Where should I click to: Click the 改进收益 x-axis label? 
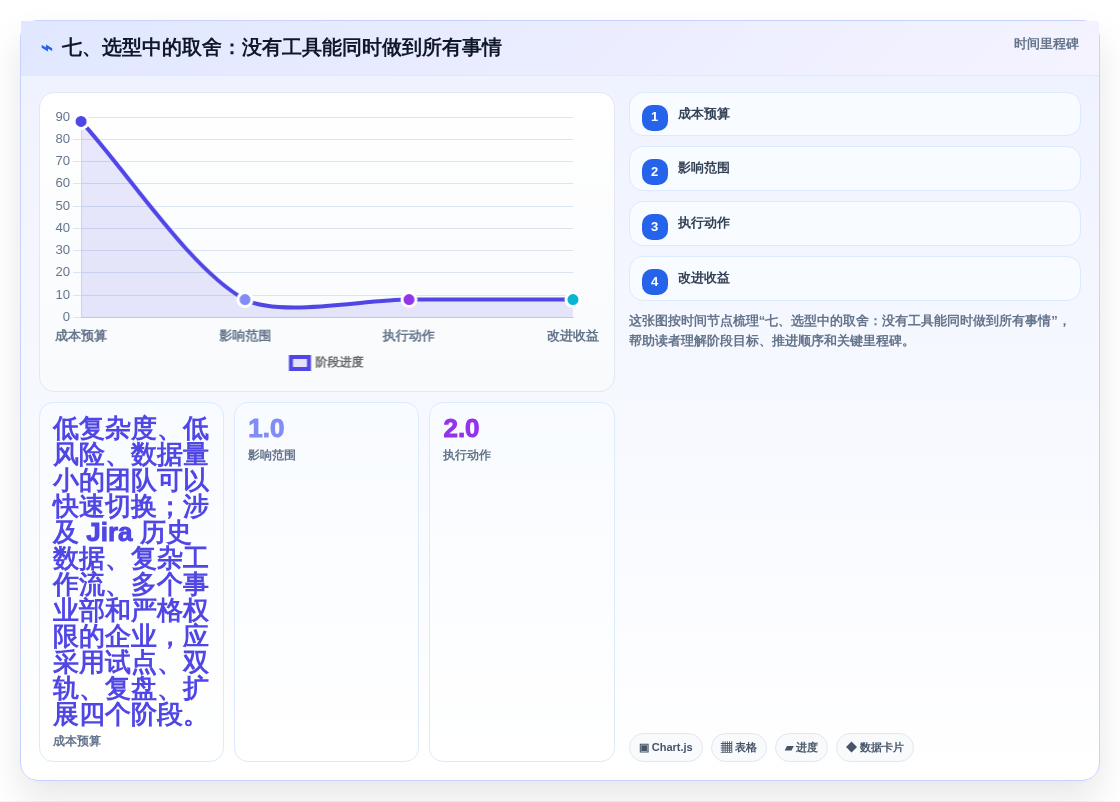click(x=573, y=336)
